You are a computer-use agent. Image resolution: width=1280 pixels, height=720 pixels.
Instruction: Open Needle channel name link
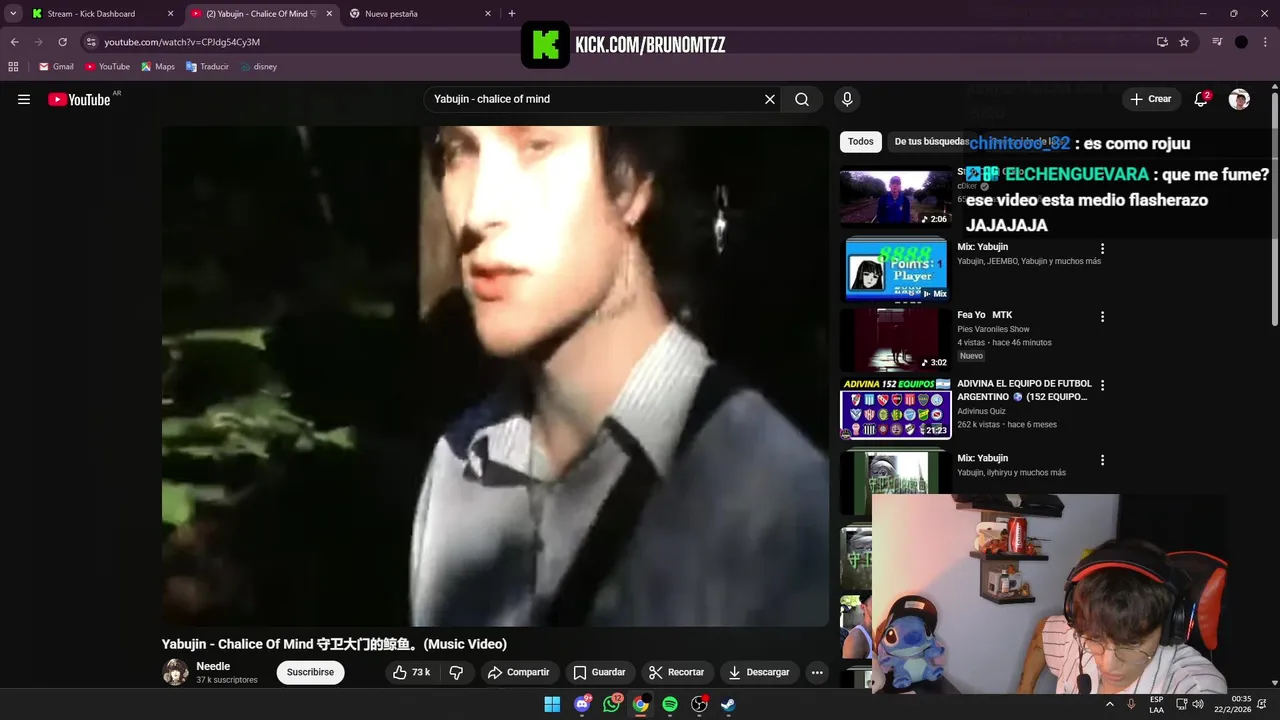pos(213,666)
